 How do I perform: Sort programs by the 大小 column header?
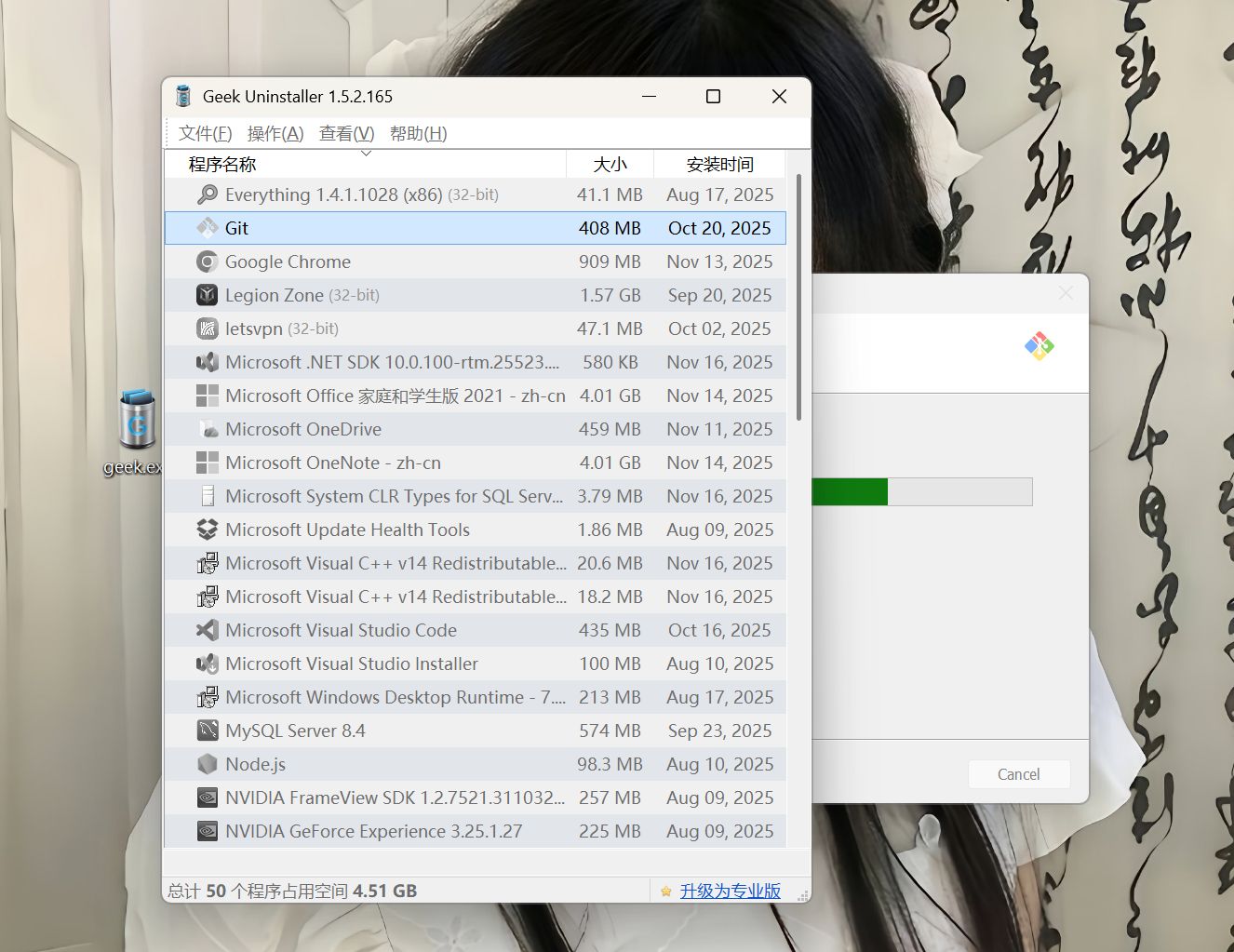pos(610,164)
